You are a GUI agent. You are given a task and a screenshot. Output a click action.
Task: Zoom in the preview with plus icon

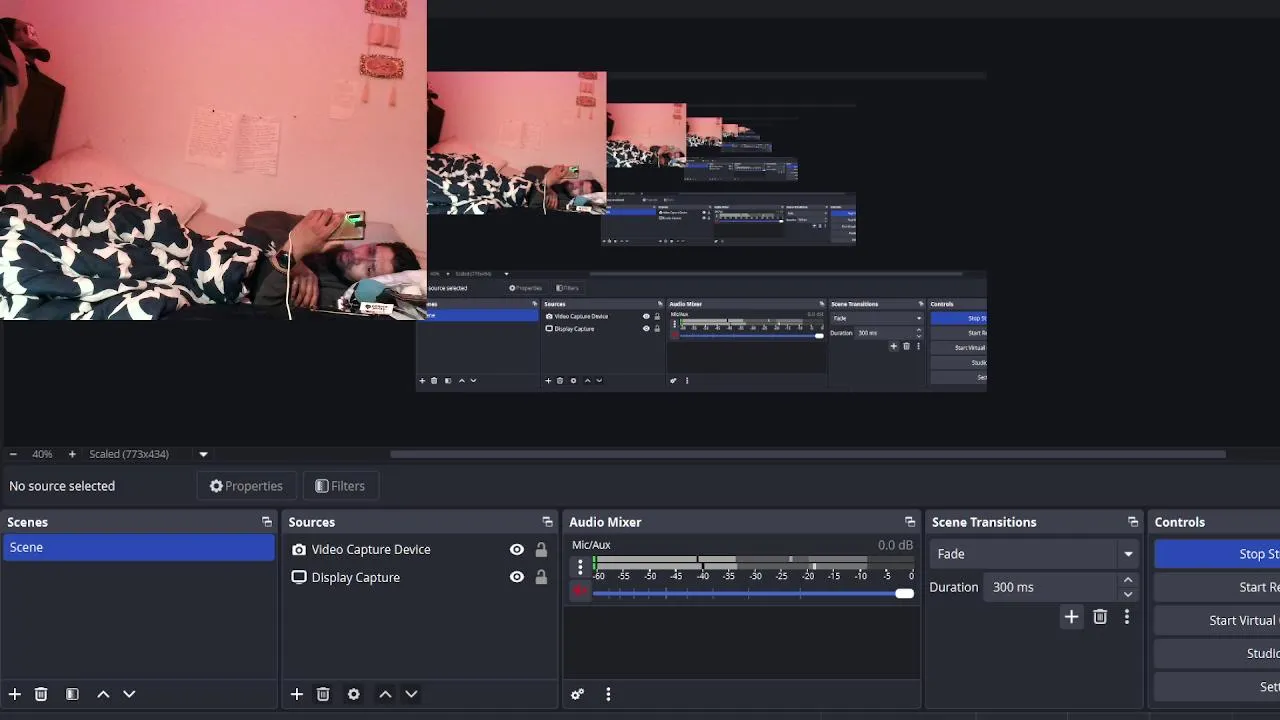tap(72, 454)
